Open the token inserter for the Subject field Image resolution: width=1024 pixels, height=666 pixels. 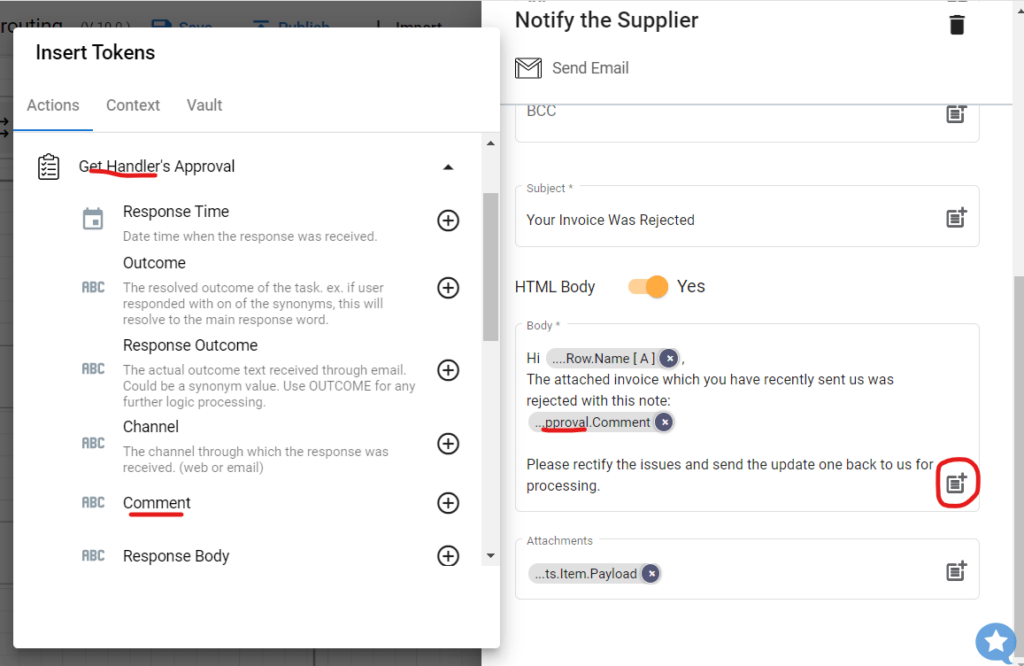pos(956,216)
